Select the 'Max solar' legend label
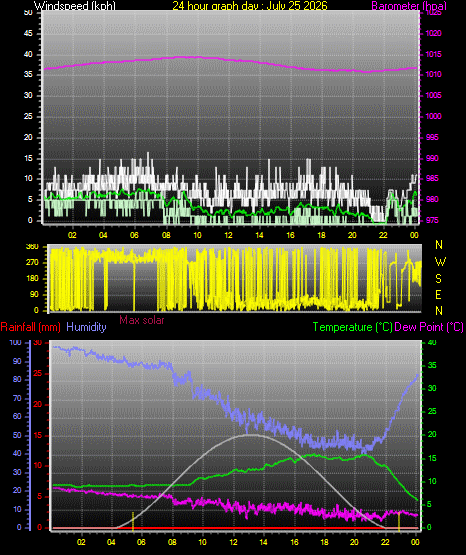Viewport: 466px width, 555px height. [142, 320]
